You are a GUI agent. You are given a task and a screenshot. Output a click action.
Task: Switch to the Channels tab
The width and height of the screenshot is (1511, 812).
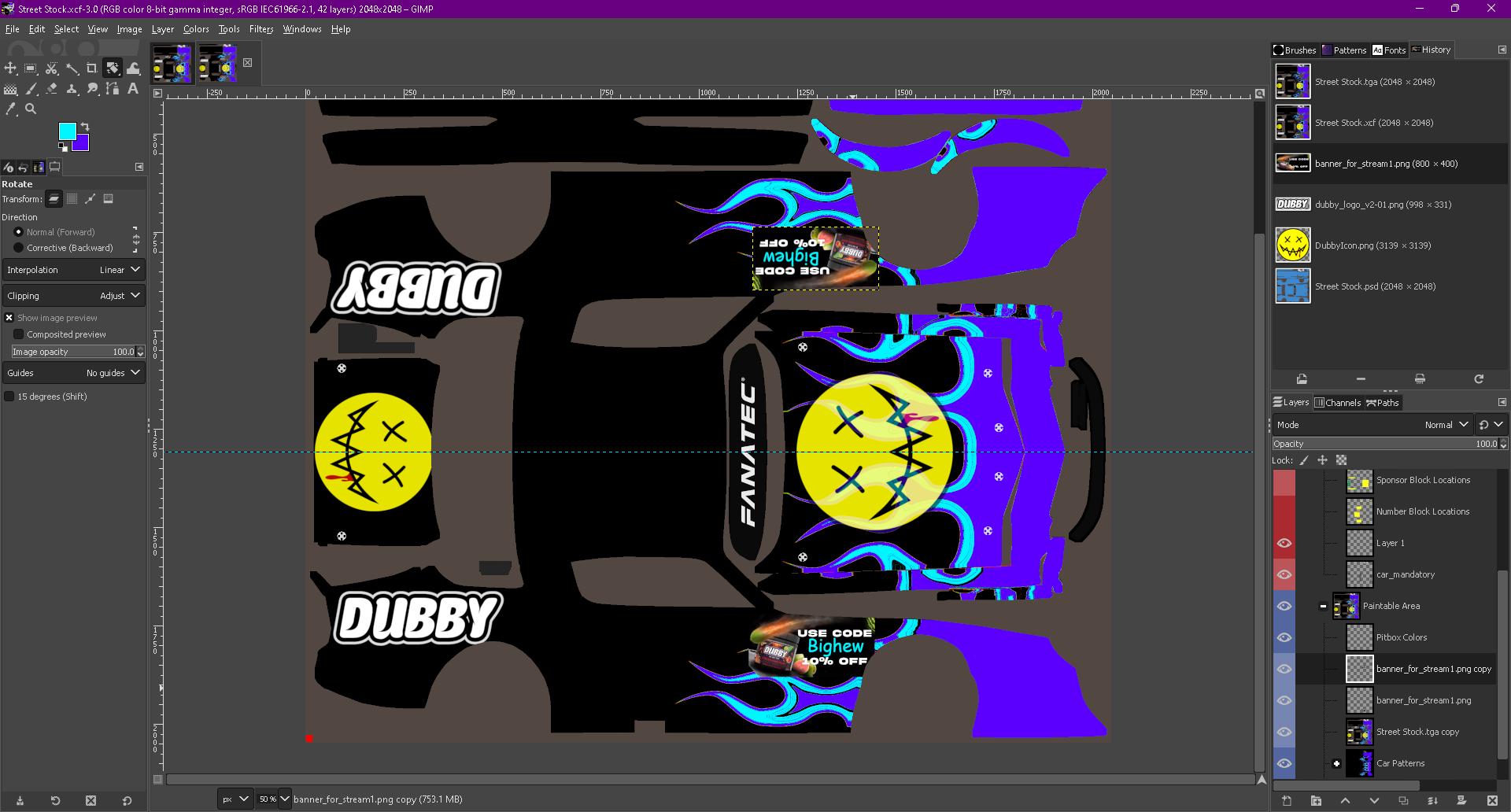[x=1338, y=402]
